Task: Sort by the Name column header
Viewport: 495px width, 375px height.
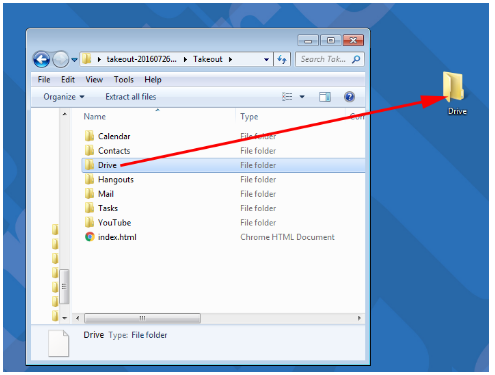Action: point(94,116)
